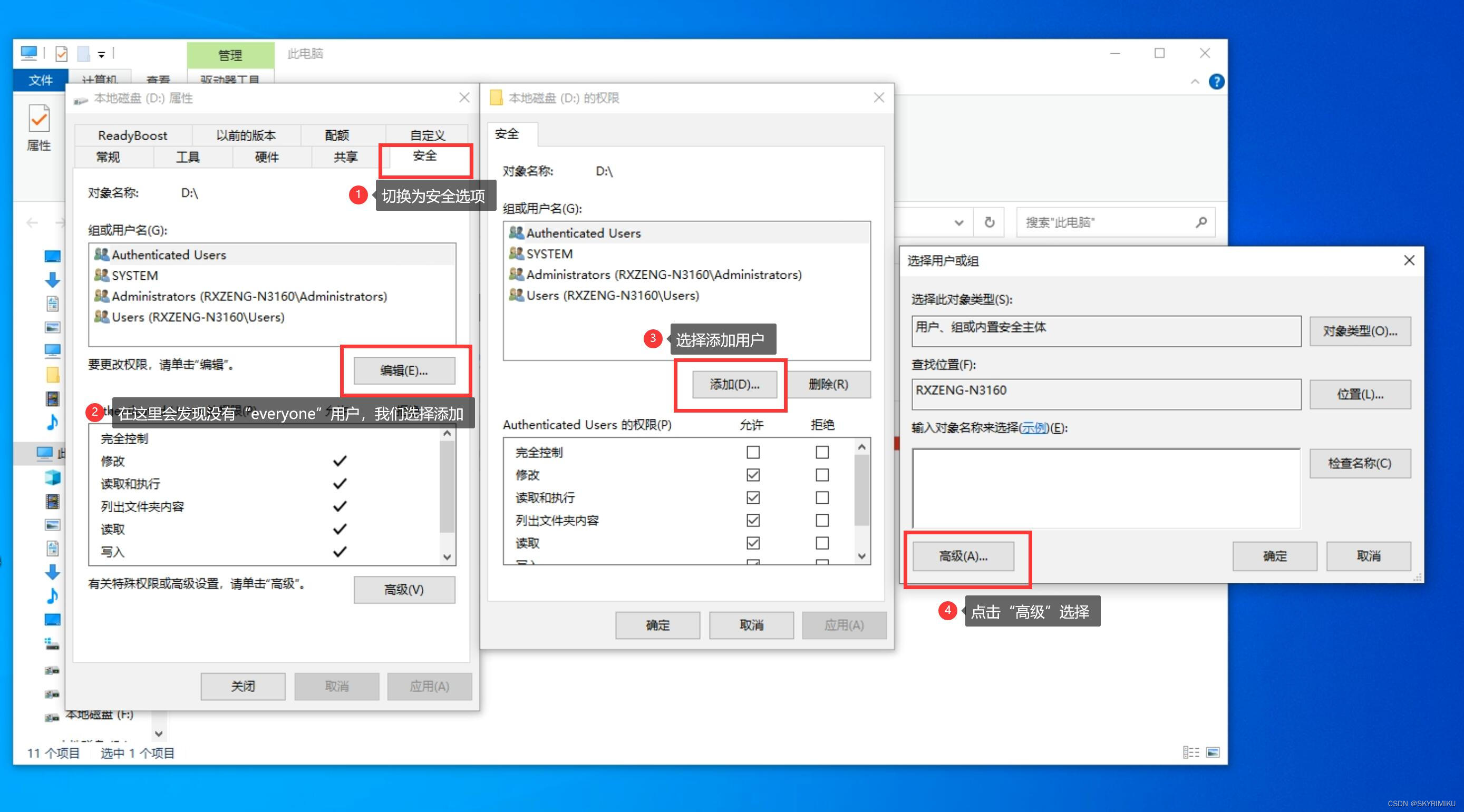
Task: Switch to the Quota tab
Action: pyautogui.click(x=337, y=135)
